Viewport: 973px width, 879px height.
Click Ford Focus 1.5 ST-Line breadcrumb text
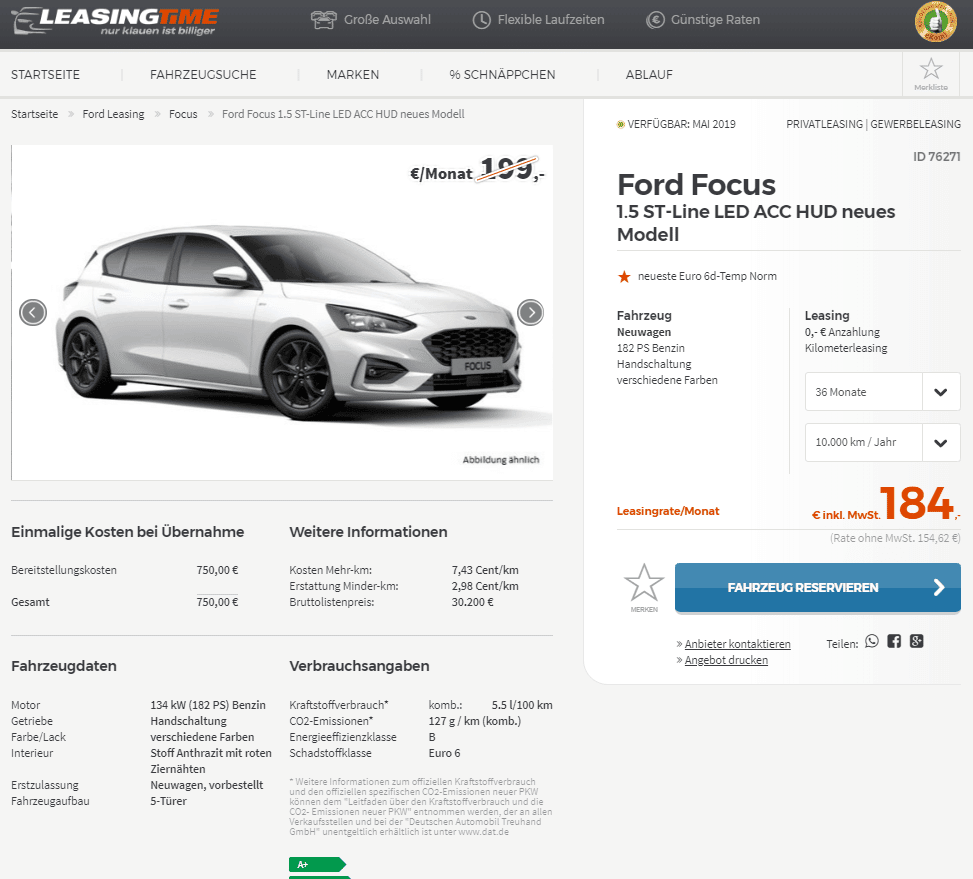click(x=343, y=114)
